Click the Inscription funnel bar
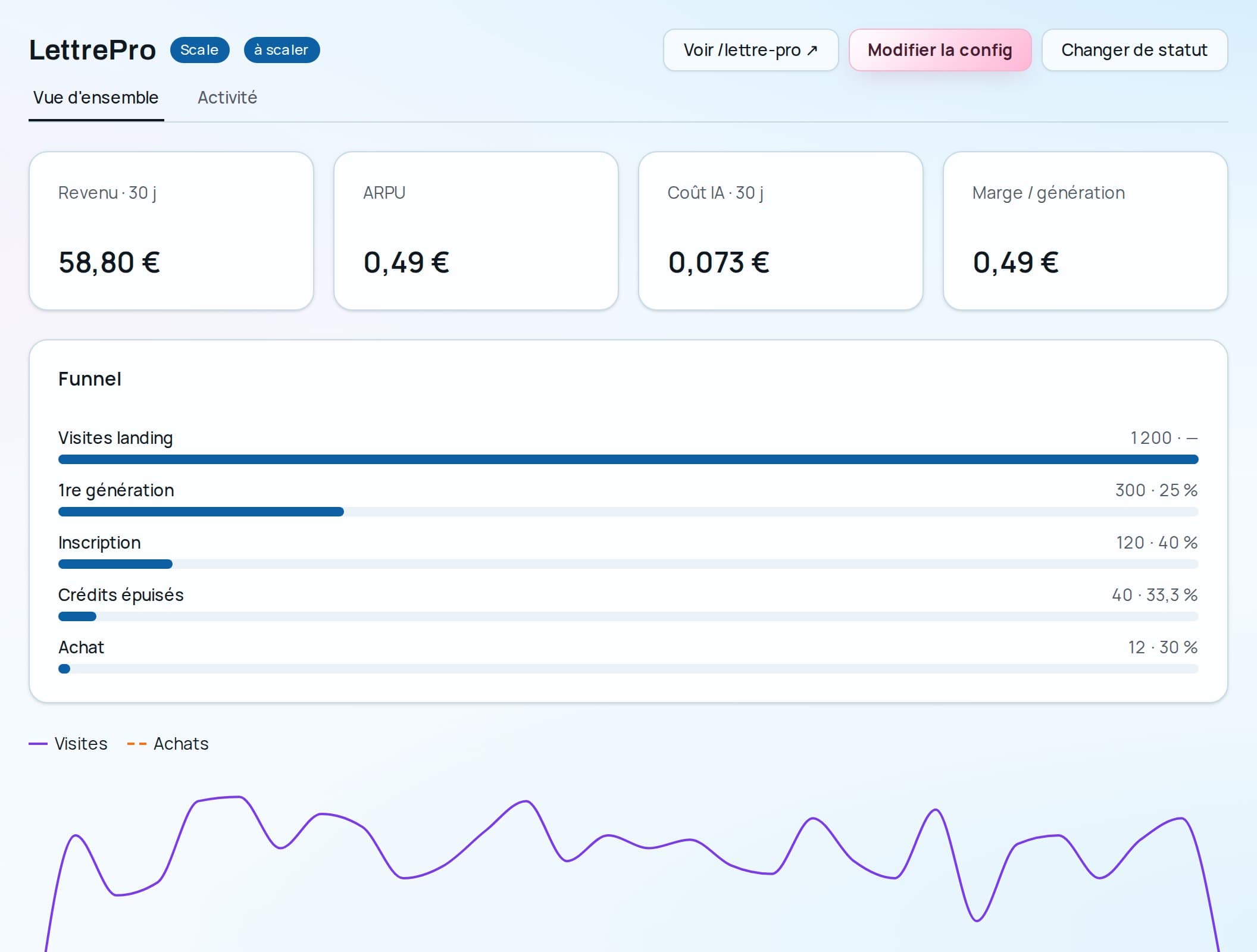Screen dimensions: 1257x952 click(x=628, y=564)
